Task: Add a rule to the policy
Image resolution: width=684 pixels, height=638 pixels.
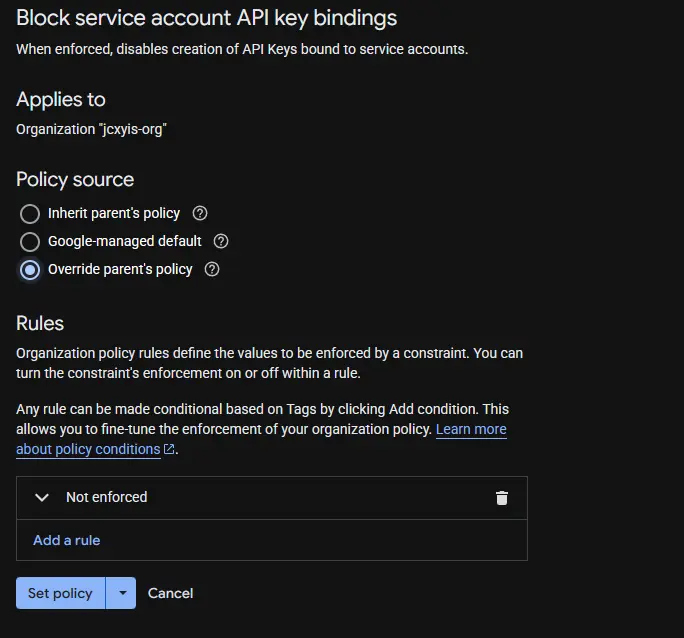Action: 67,540
